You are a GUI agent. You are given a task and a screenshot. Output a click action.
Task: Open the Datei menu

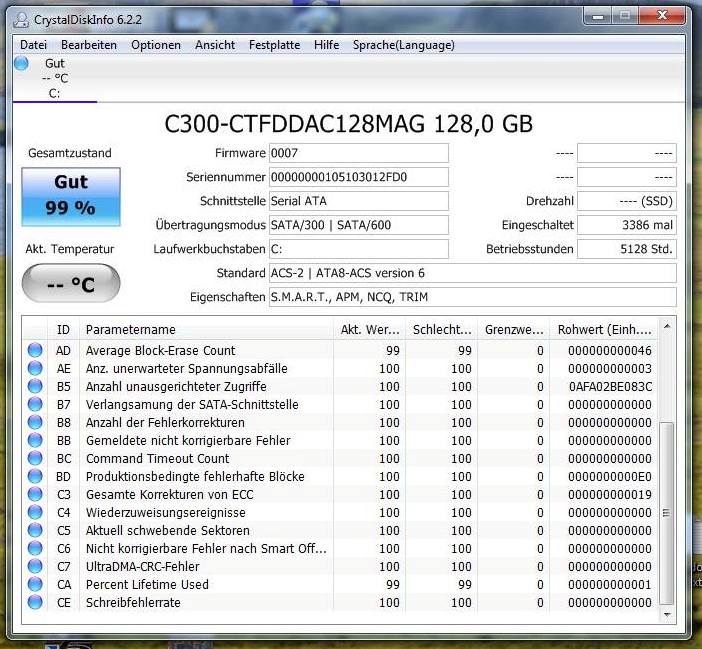pos(33,45)
